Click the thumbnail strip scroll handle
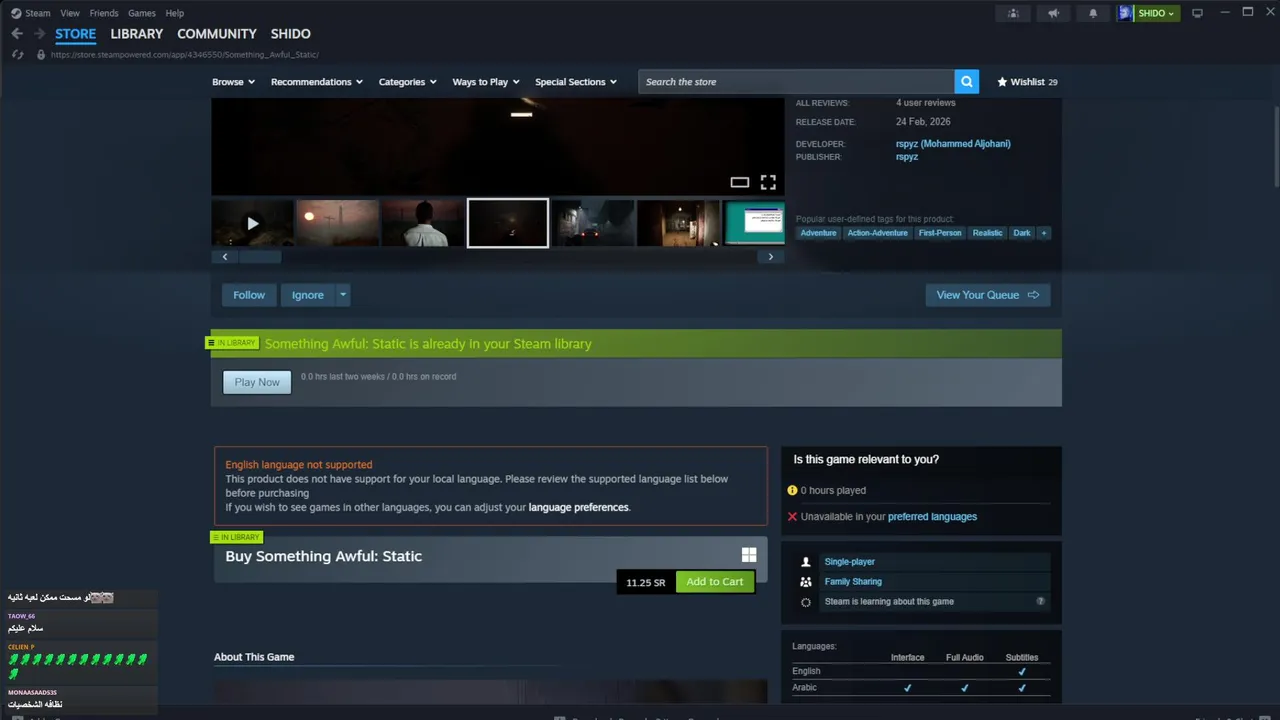The image size is (1280, 720). click(x=260, y=257)
